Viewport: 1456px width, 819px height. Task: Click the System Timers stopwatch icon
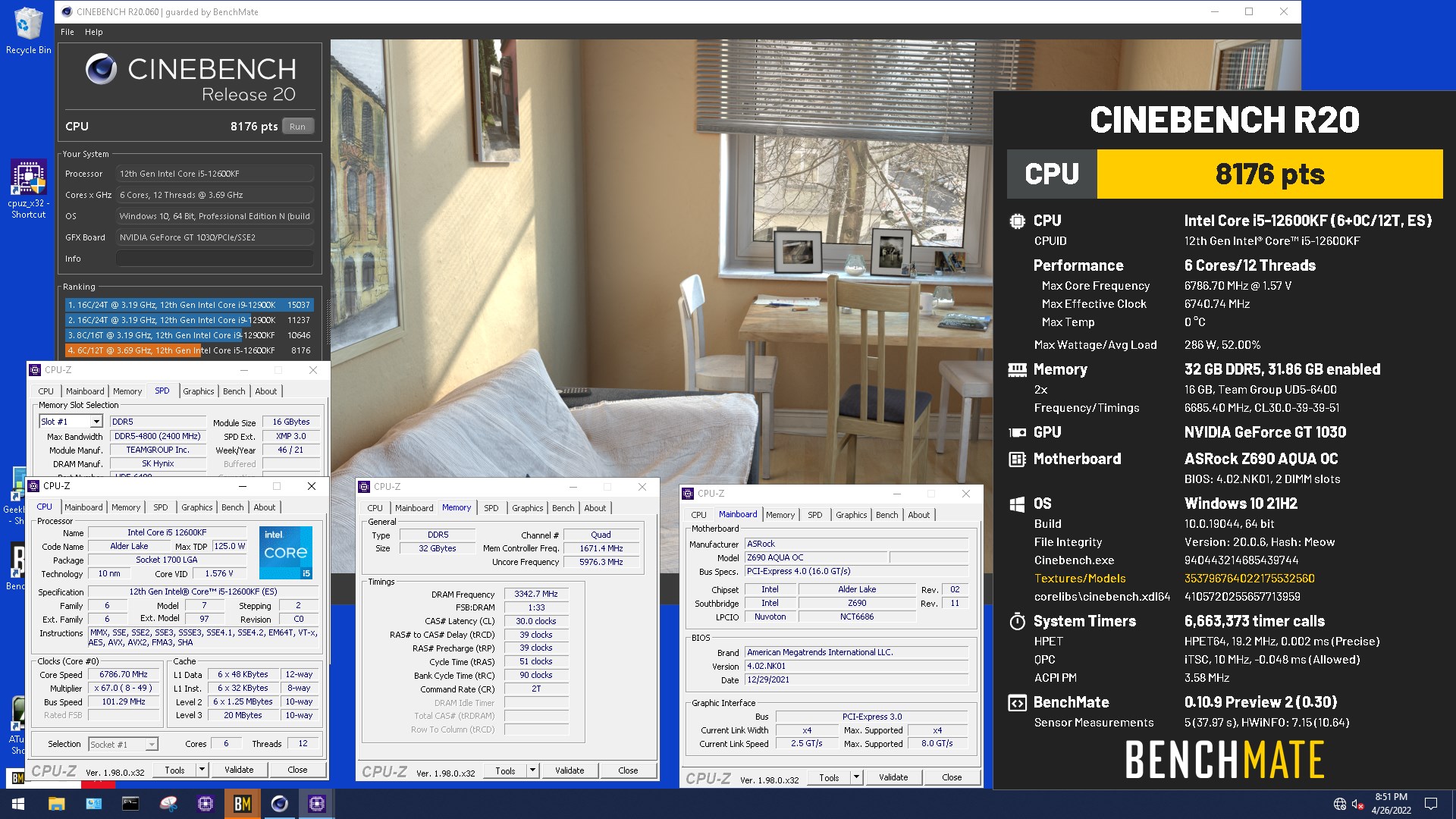1017,621
